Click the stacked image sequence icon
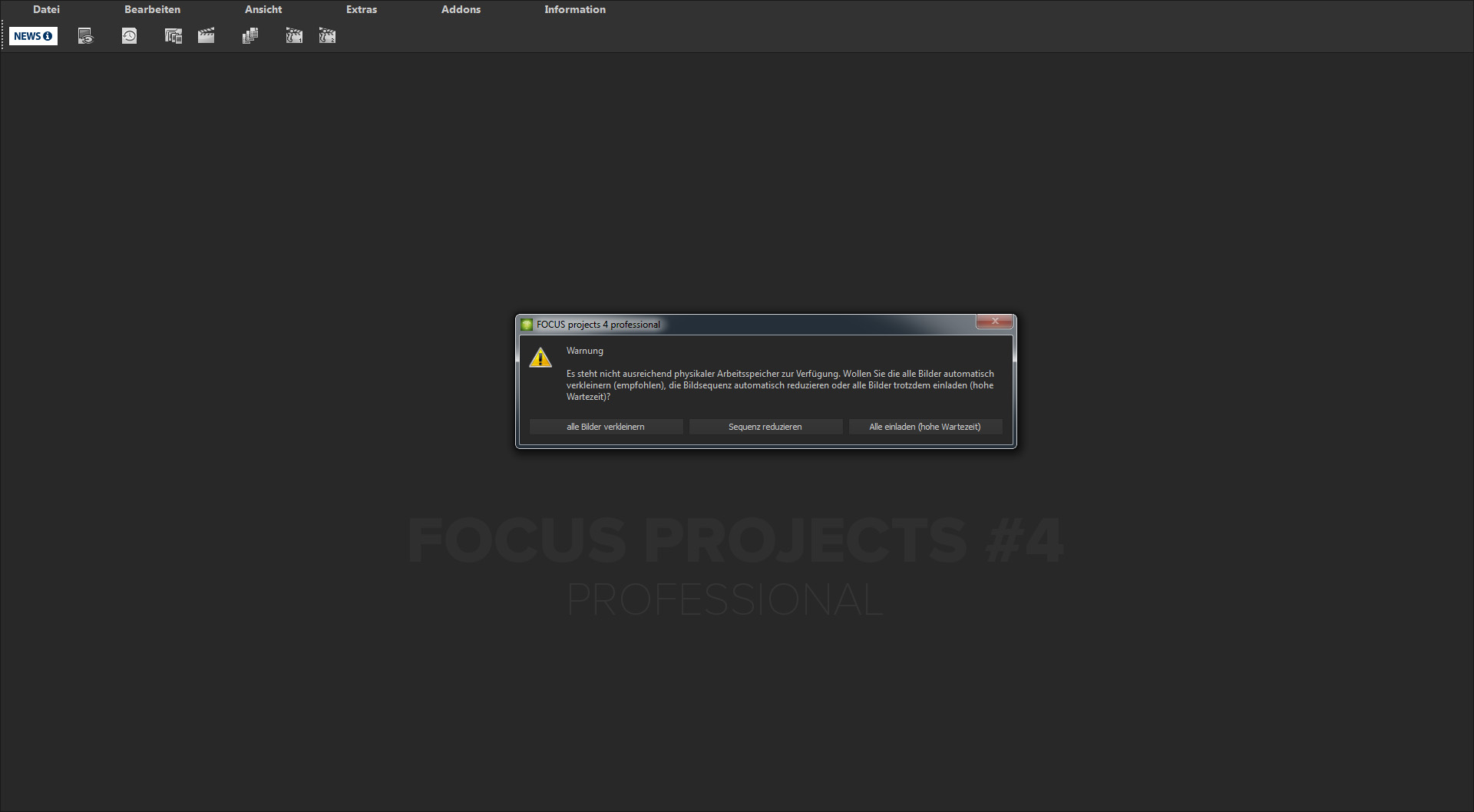1474x812 pixels. 174,36
